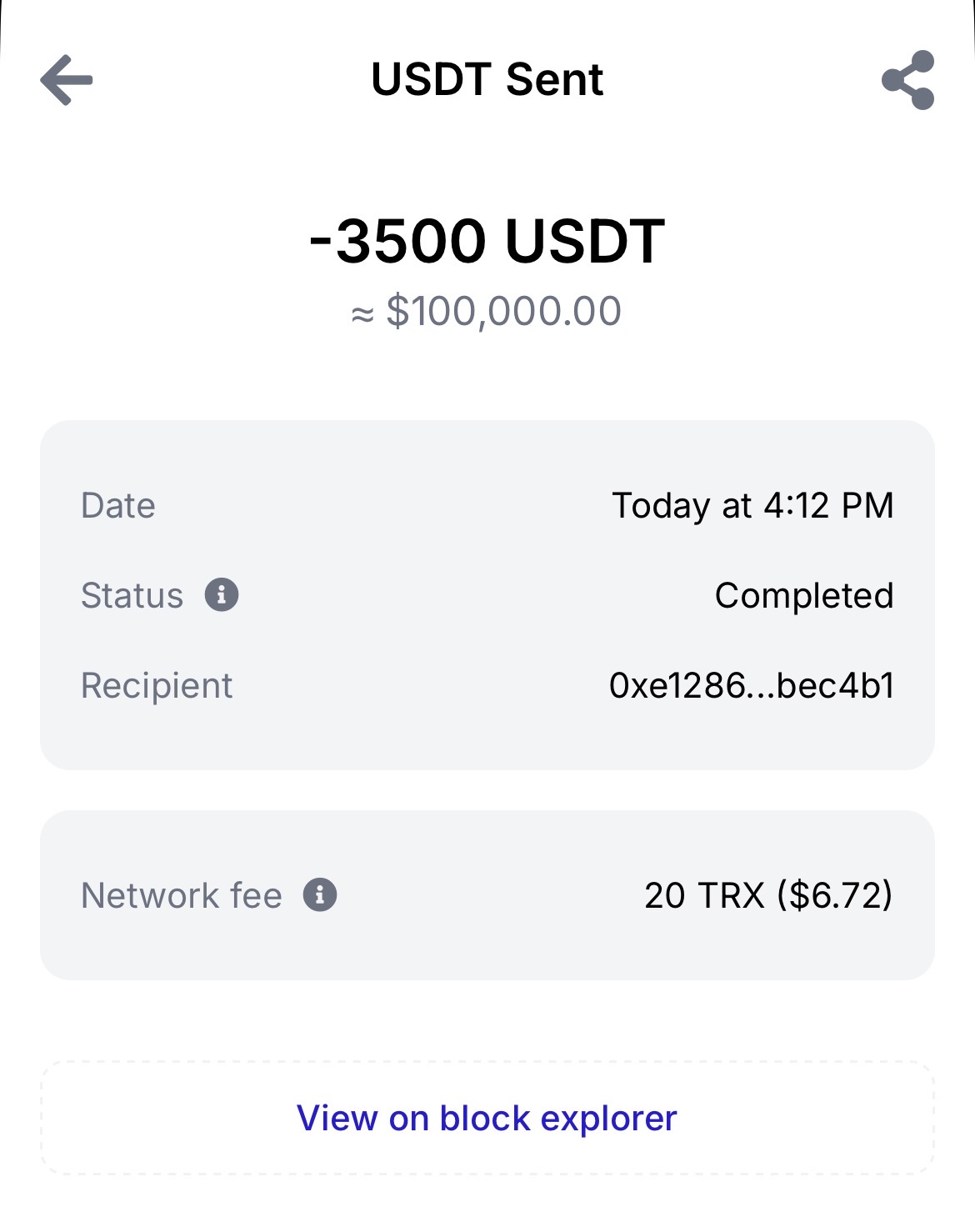
Task: Click the 'Status' row label
Action: (x=132, y=596)
